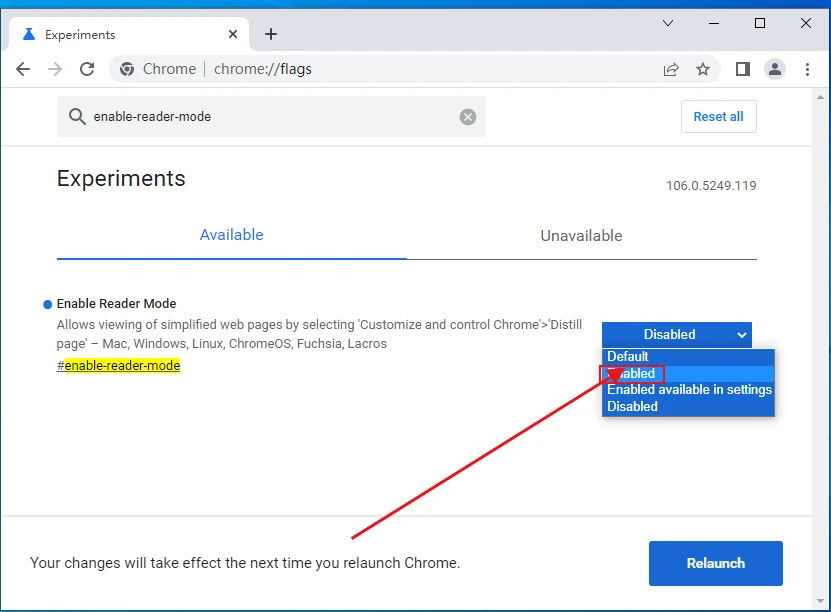
Task: Click the relaunch notice text
Action: (245, 563)
